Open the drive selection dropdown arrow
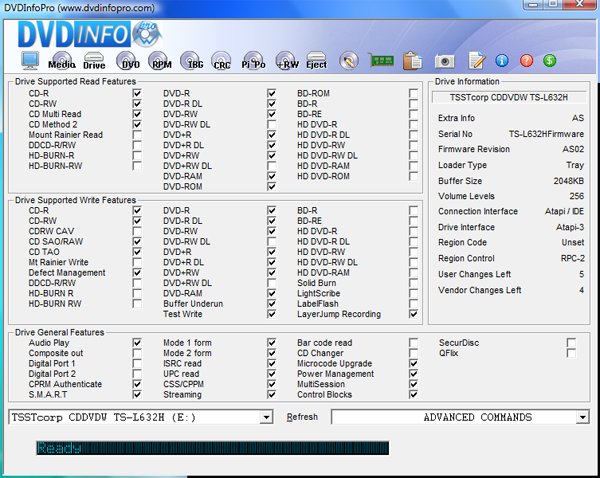This screenshot has width=600, height=478. click(266, 417)
